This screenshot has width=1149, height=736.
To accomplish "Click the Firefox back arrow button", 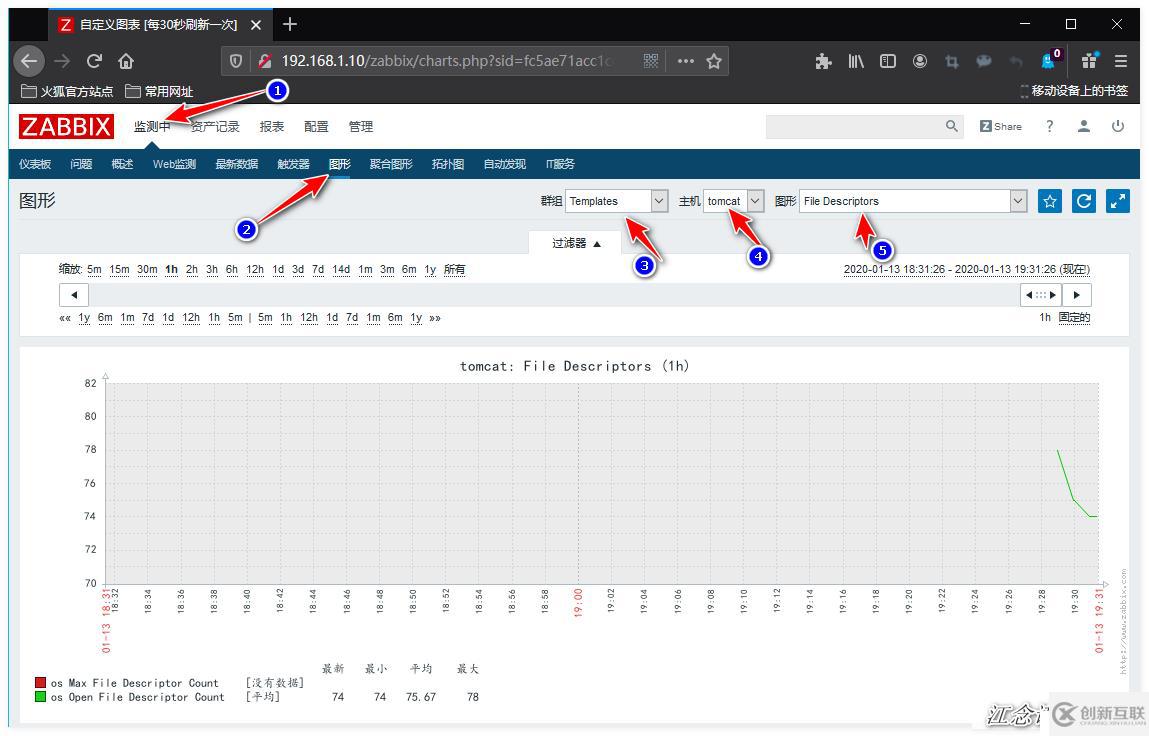I will pos(29,61).
